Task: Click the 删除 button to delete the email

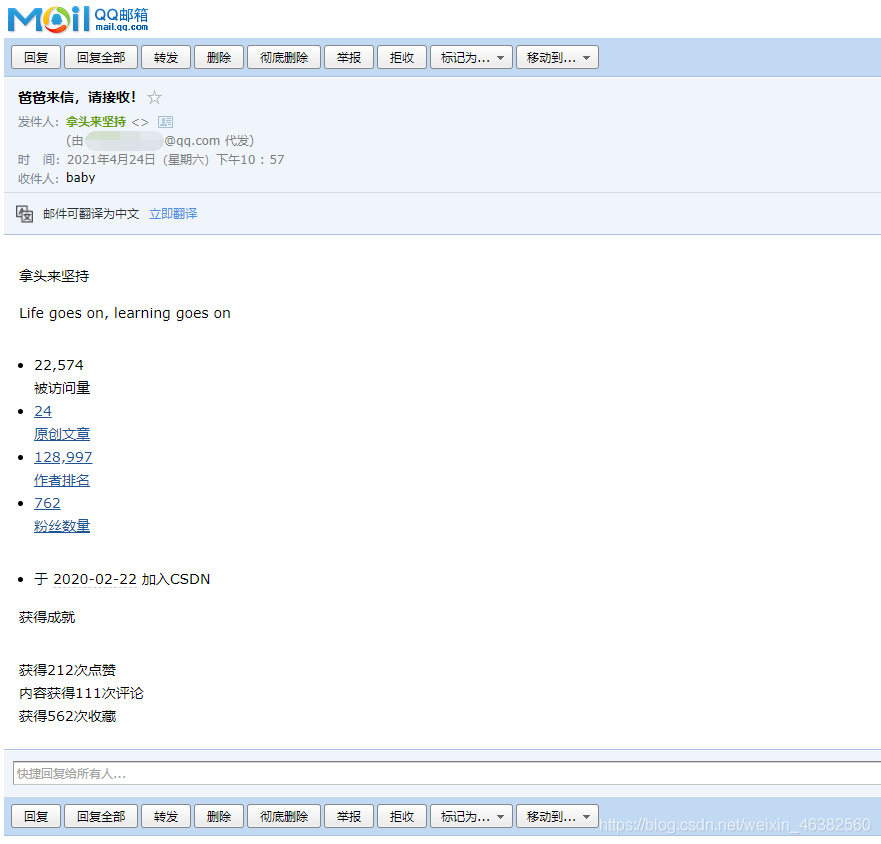Action: point(218,57)
